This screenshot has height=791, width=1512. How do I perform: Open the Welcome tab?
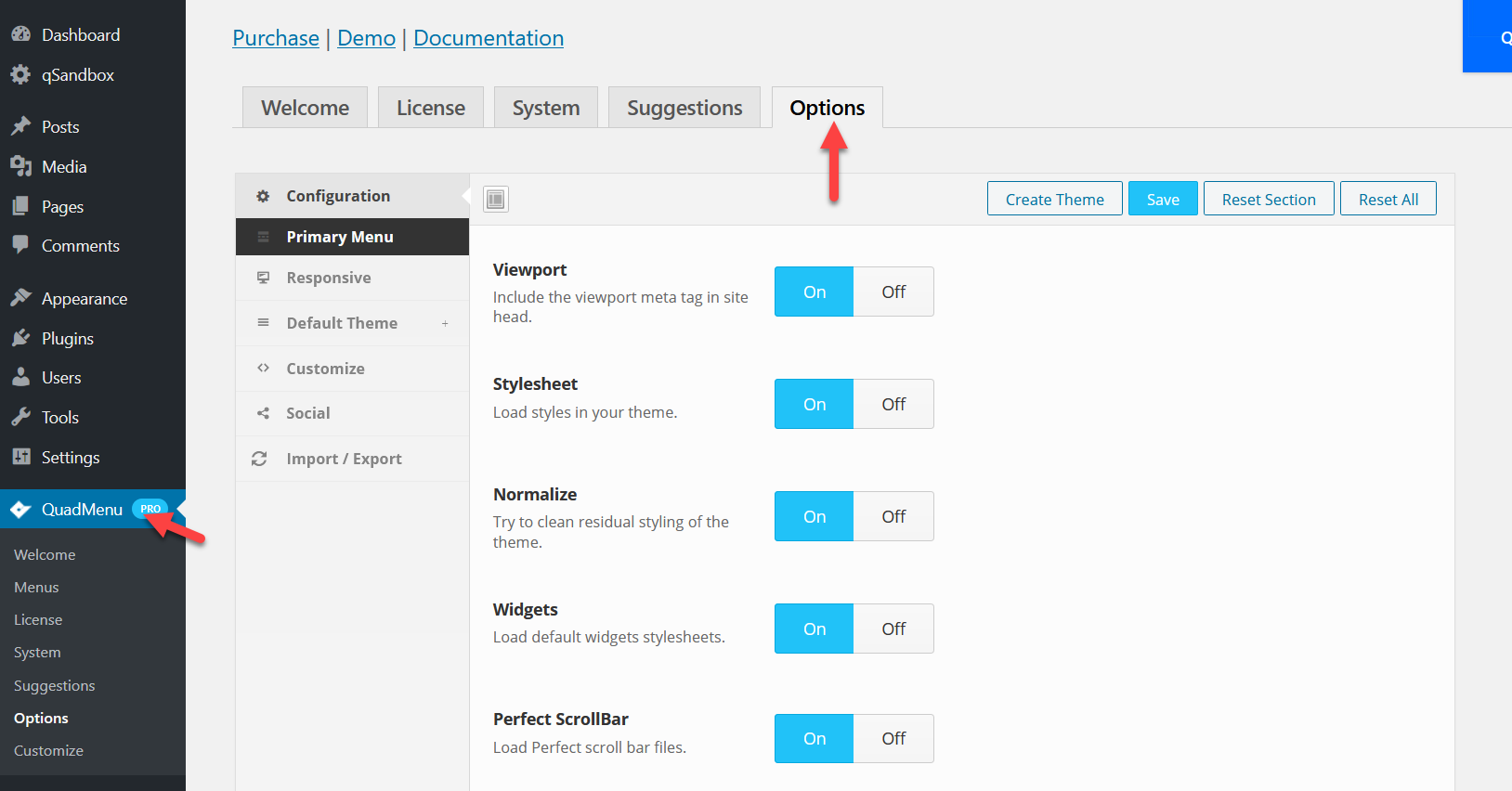305,108
